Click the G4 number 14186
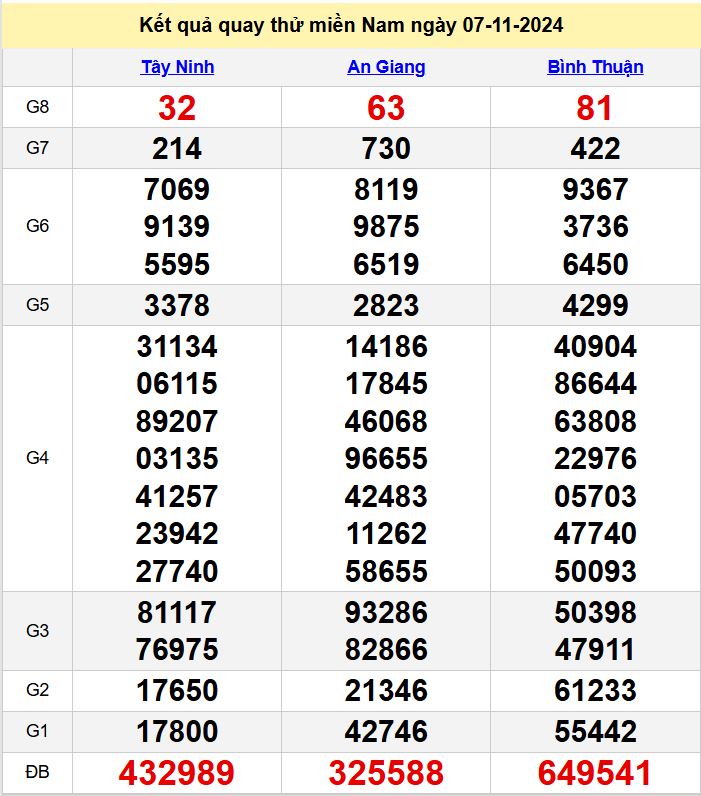 [x=386, y=347]
